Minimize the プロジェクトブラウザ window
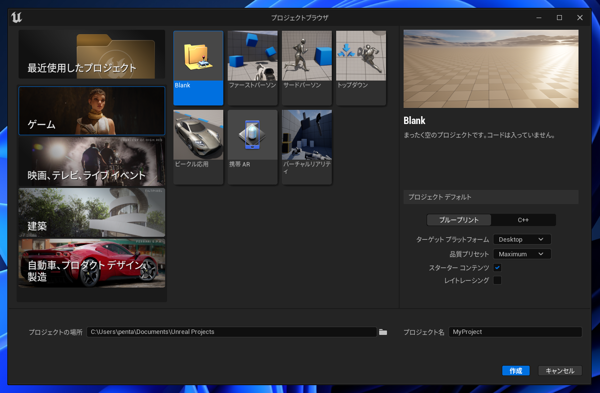The image size is (600, 393). click(x=539, y=18)
